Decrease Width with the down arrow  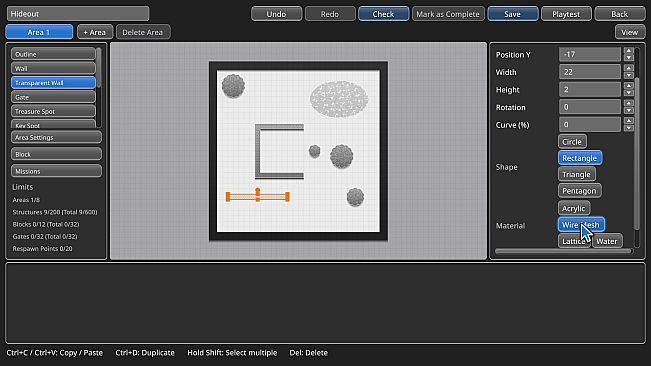pyautogui.click(x=629, y=76)
